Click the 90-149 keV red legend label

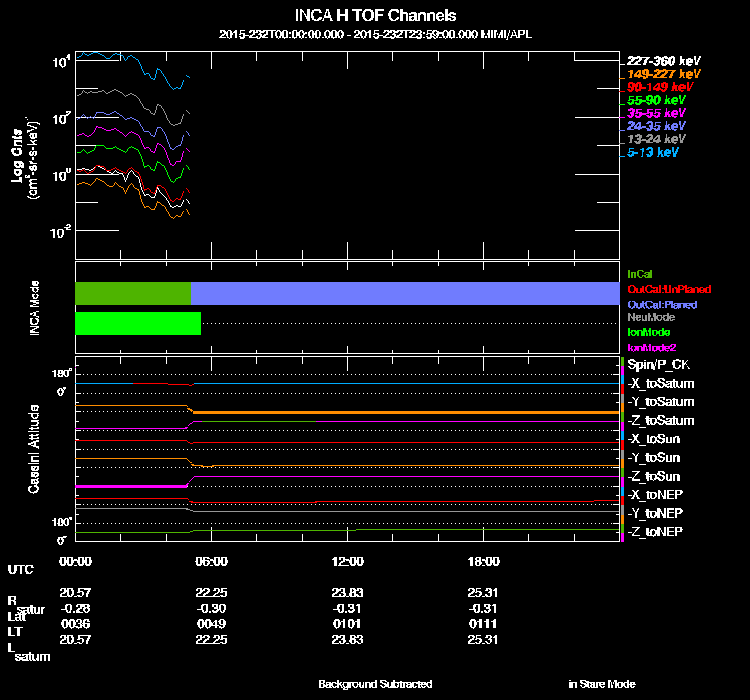click(x=660, y=87)
